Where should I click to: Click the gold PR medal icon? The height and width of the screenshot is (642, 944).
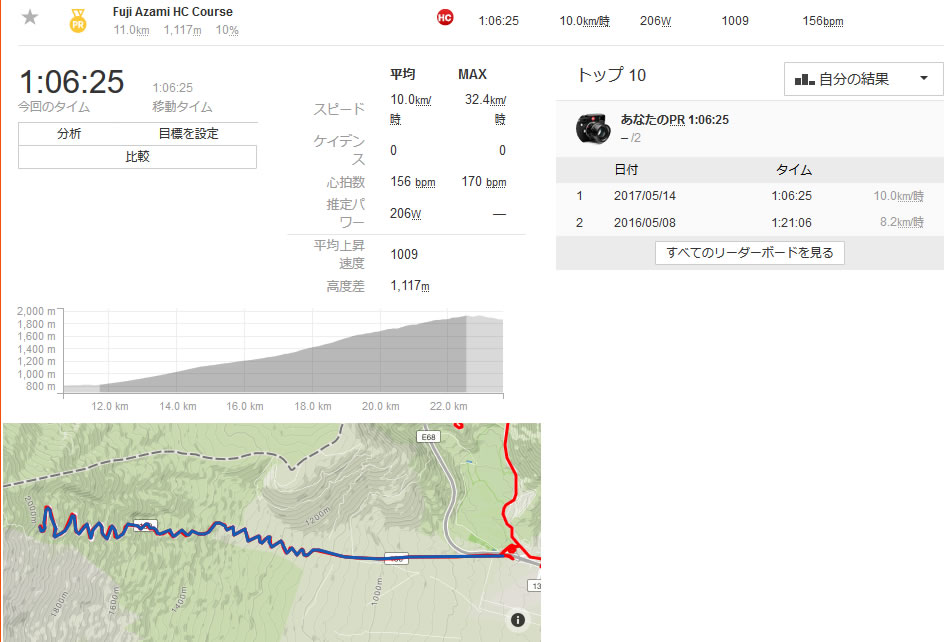pyautogui.click(x=78, y=20)
